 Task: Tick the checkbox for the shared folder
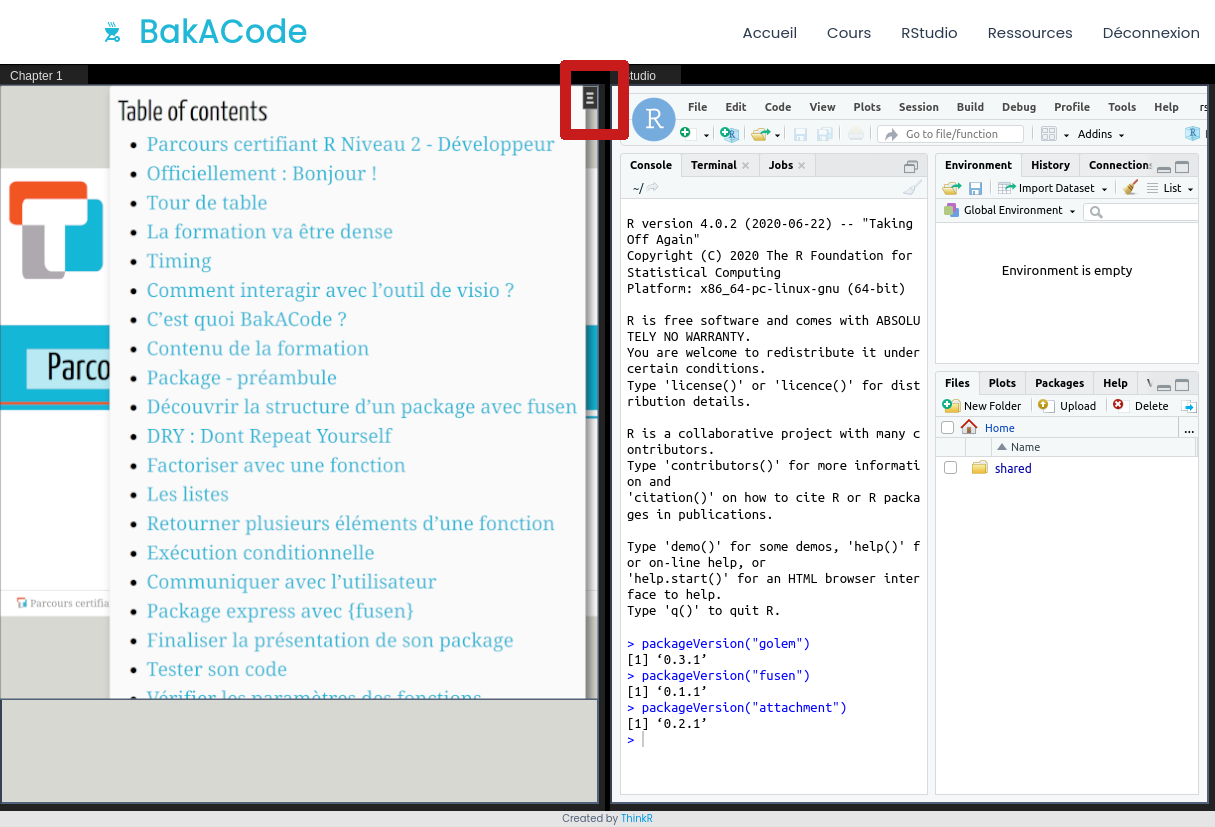point(951,468)
